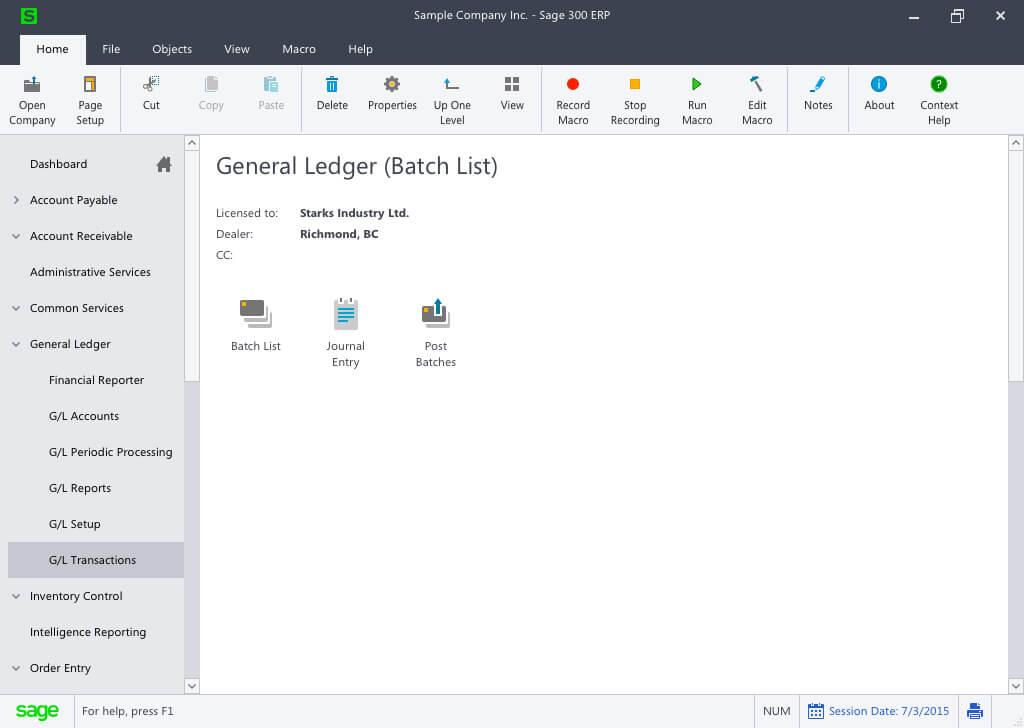
Task: Run the current macro
Action: (697, 95)
